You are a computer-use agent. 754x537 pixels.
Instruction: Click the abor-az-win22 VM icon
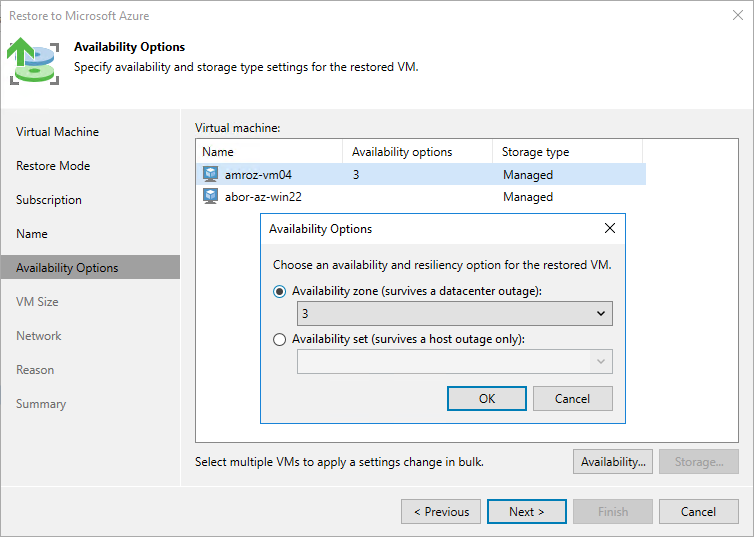(210, 197)
